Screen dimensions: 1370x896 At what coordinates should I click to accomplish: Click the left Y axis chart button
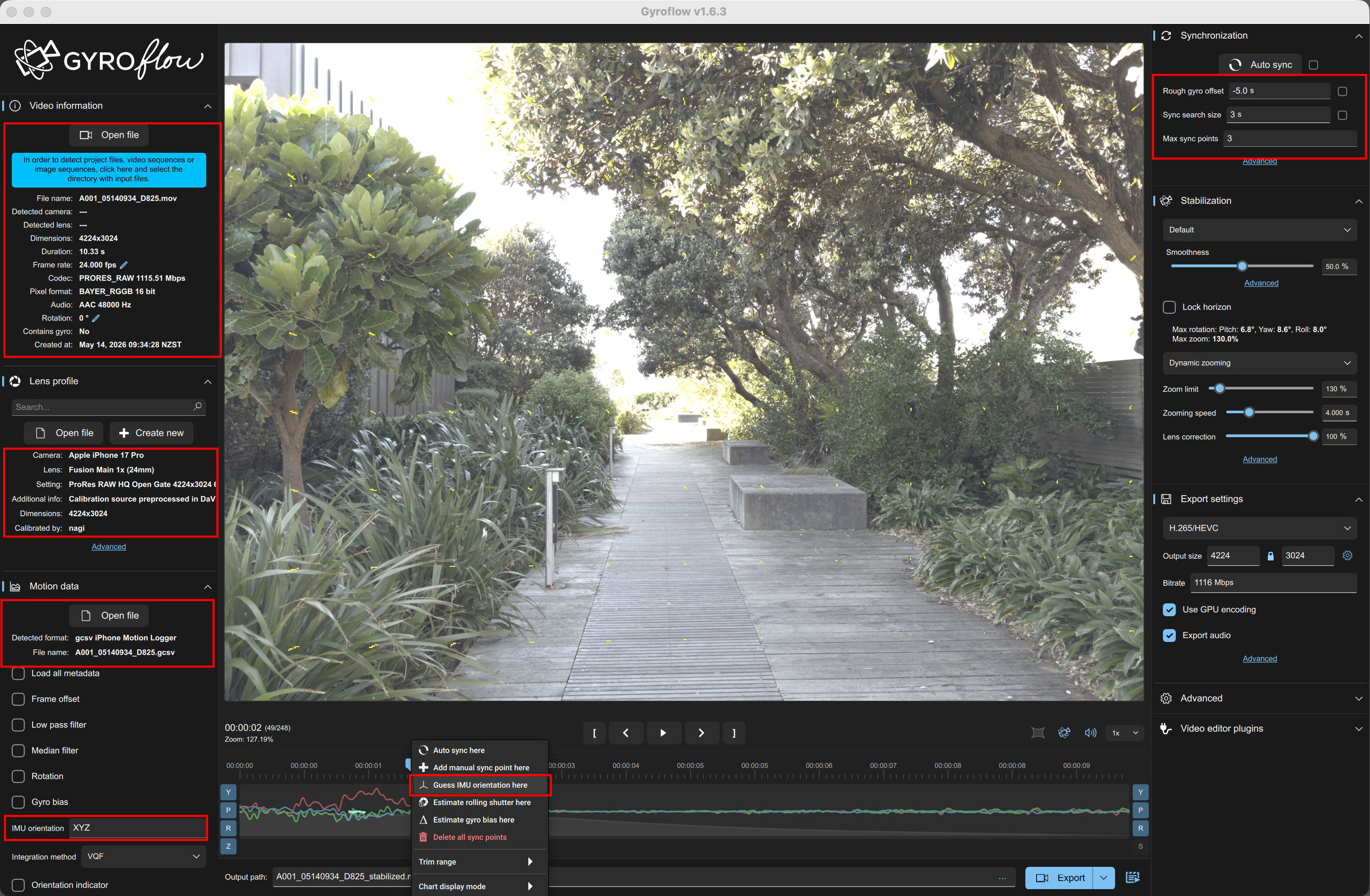pyautogui.click(x=228, y=793)
